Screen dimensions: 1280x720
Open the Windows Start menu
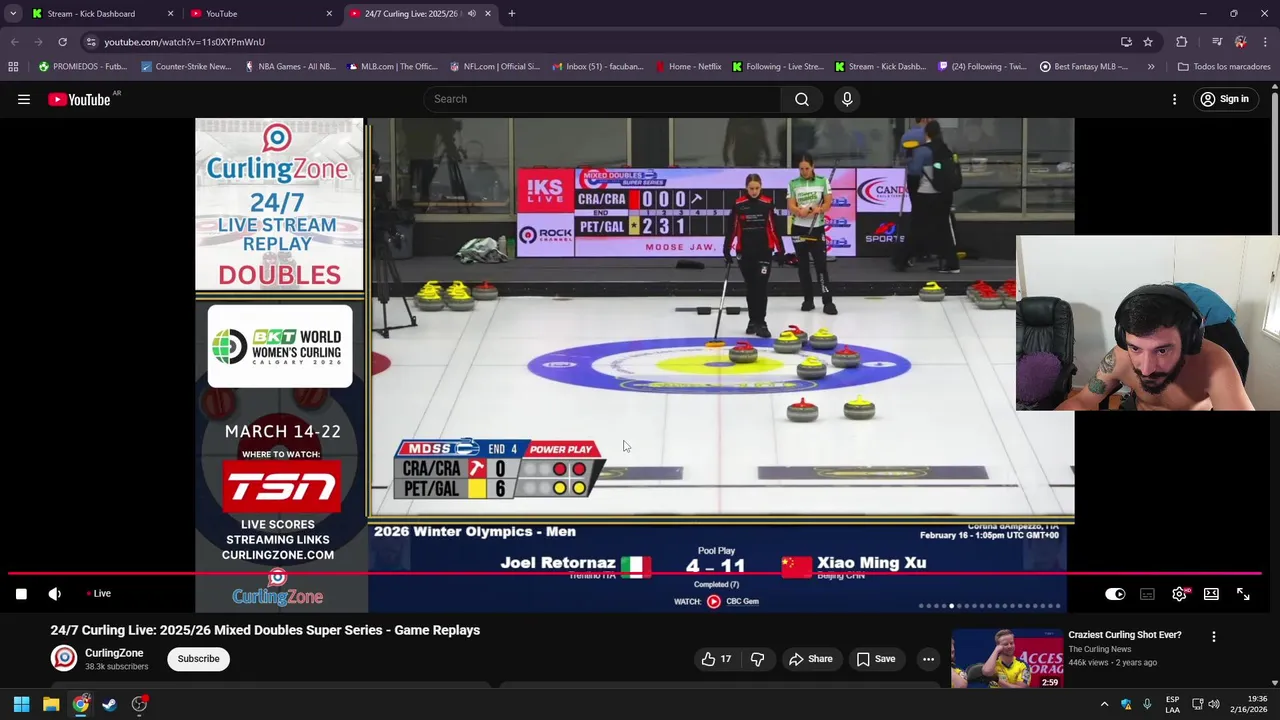click(x=21, y=704)
